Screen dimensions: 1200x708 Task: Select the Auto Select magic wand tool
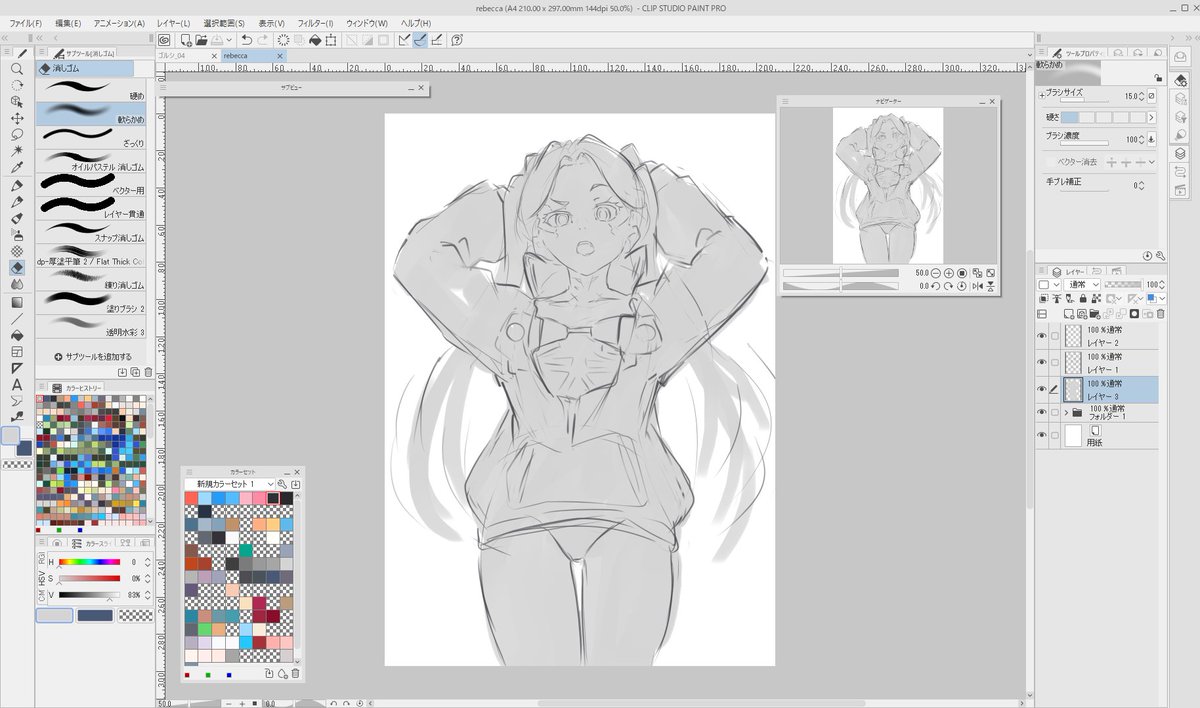tap(17, 150)
